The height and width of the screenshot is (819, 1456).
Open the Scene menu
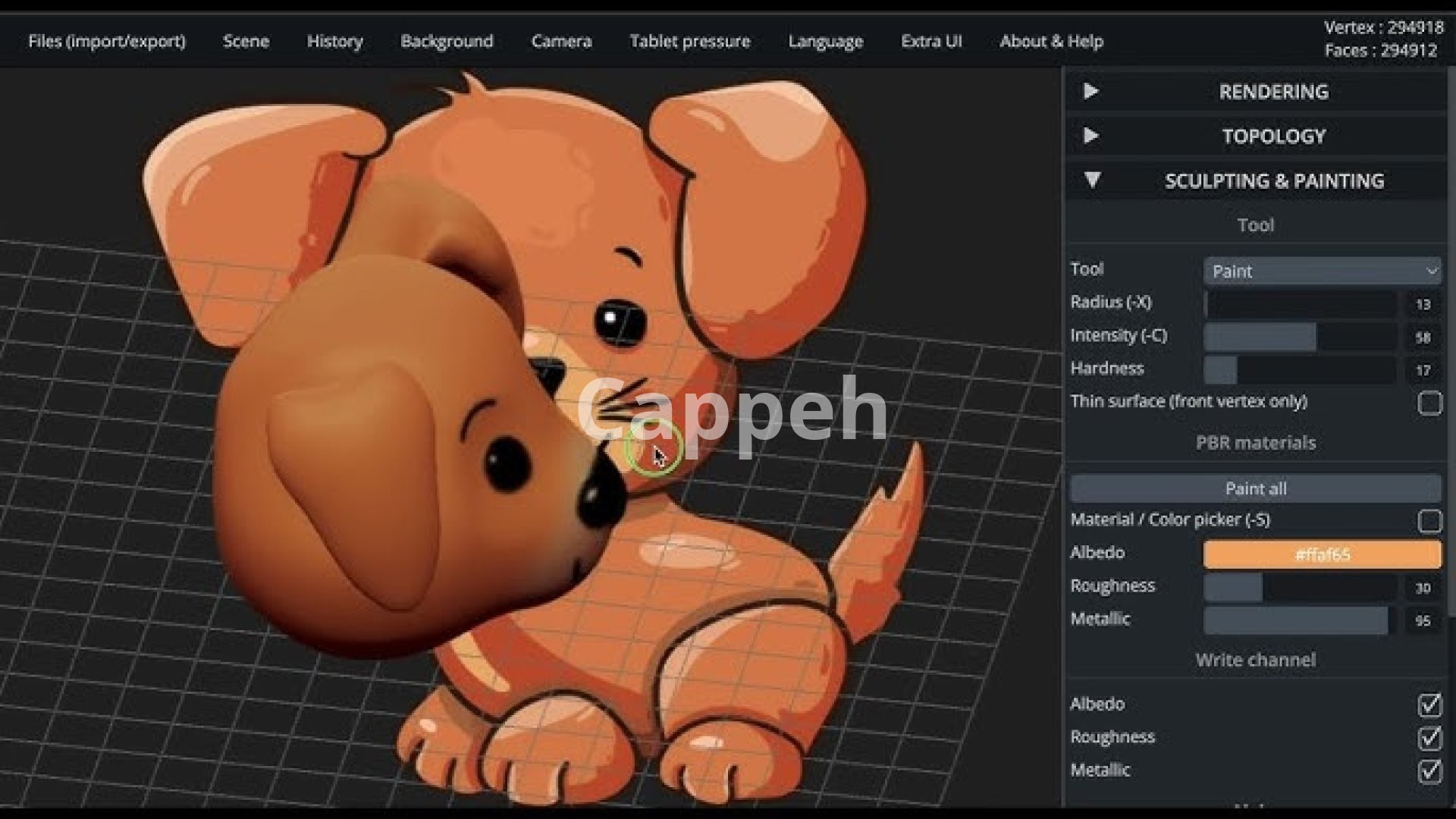[246, 41]
